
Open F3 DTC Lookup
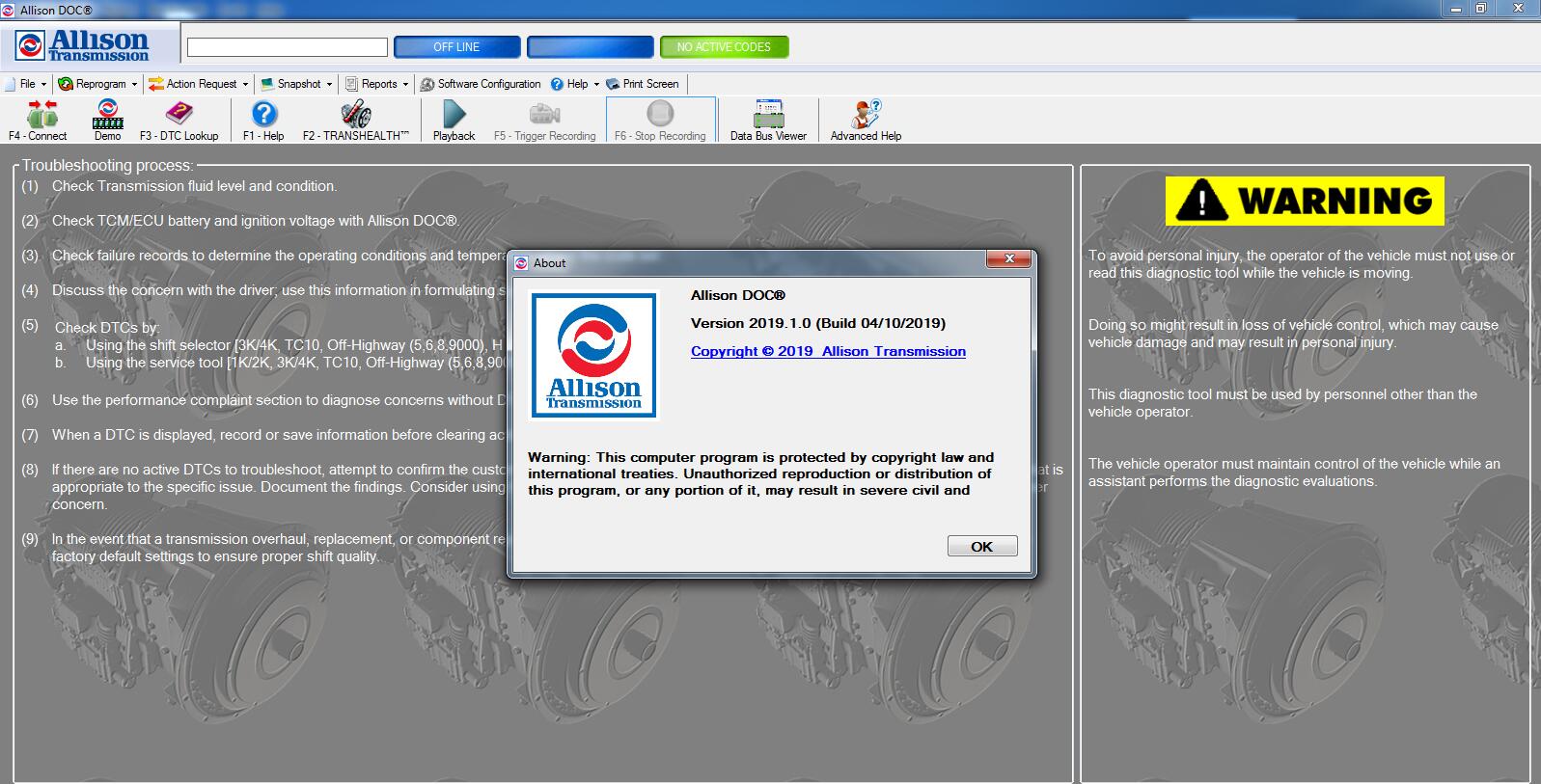click(x=179, y=121)
